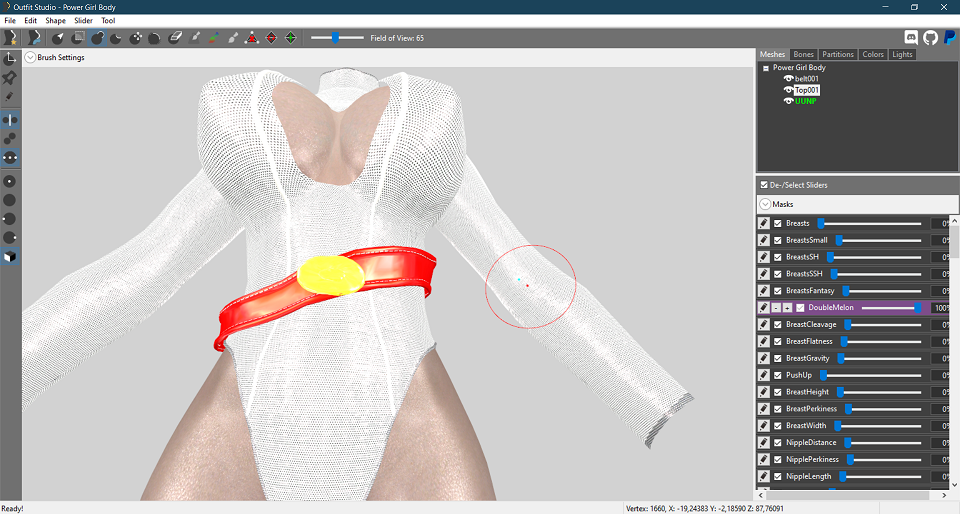Open the Shape menu
This screenshot has height=514, width=960.
55,20
